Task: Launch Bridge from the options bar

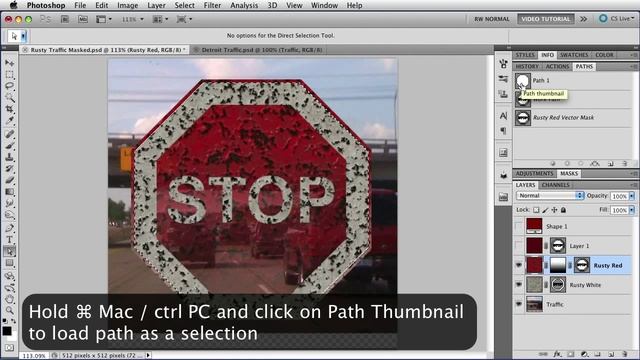Action: [64, 19]
